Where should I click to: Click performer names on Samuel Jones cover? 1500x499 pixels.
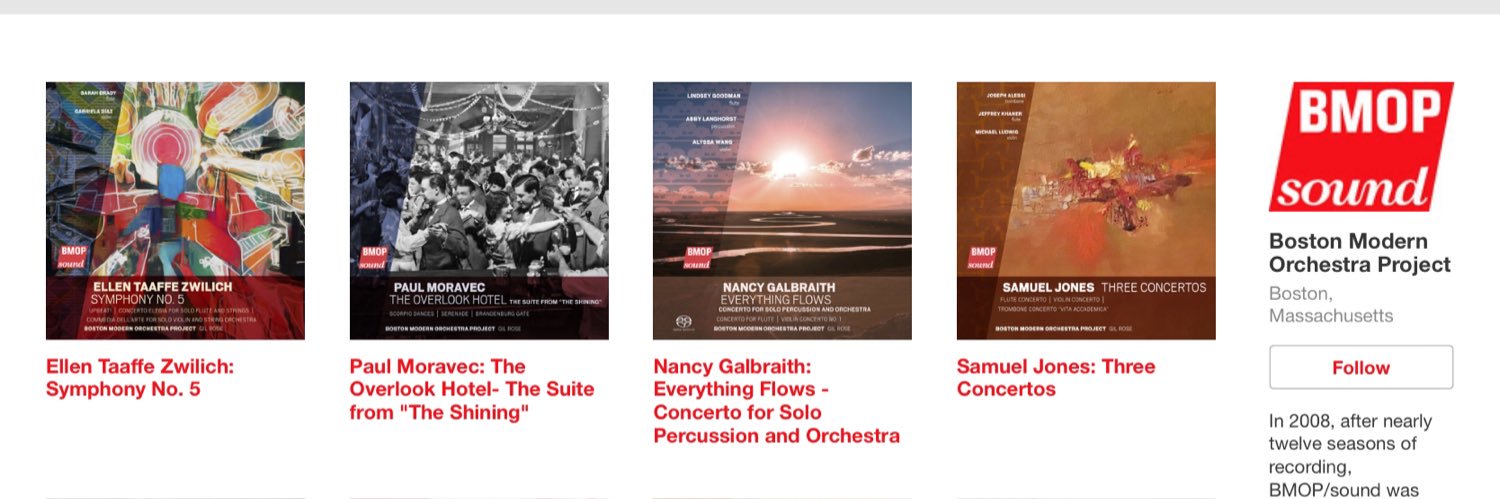point(1004,115)
